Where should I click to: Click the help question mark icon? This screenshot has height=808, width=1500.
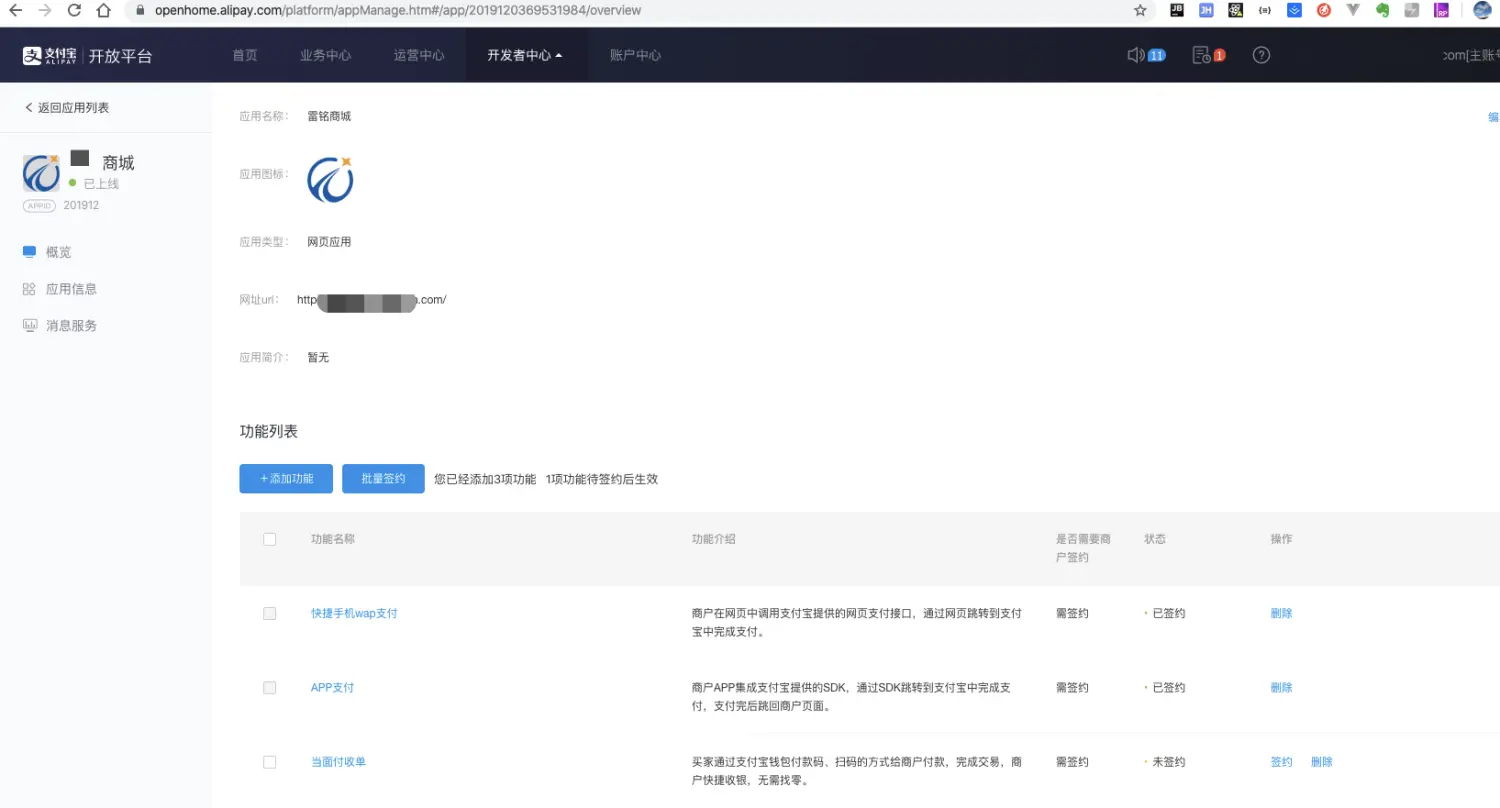pos(1261,55)
